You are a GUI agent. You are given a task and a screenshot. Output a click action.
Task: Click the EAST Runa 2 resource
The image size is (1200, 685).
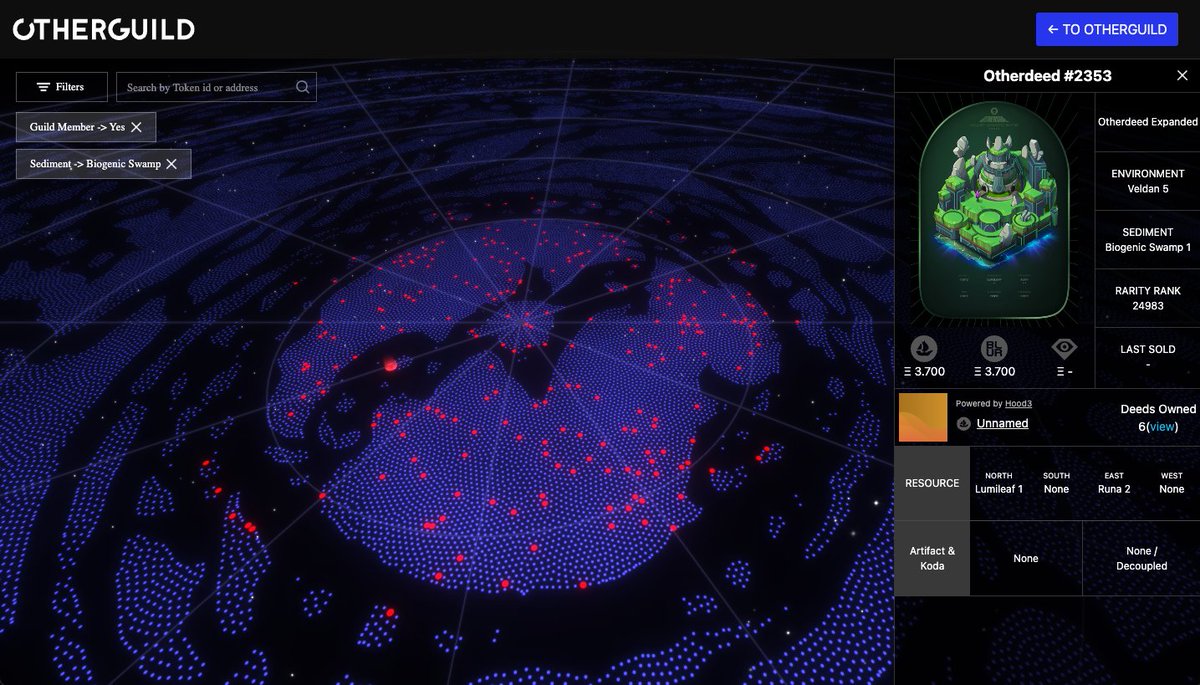[1114, 483]
